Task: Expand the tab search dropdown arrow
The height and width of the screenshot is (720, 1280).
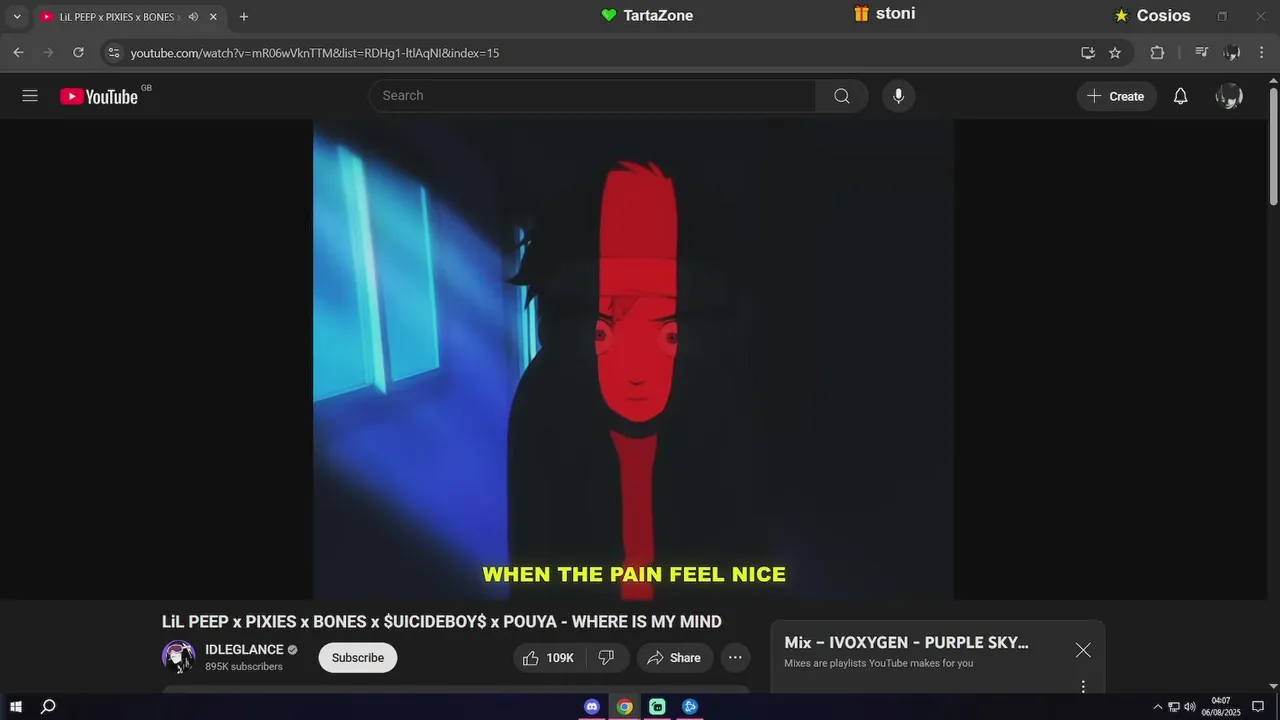Action: [16, 17]
